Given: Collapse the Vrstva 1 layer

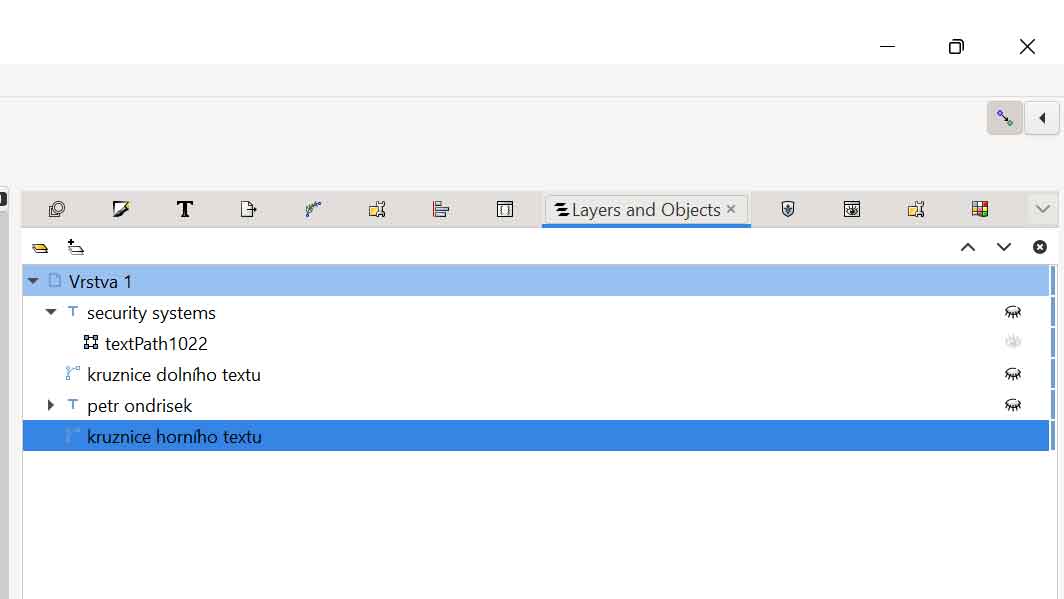Looking at the screenshot, I should click(x=33, y=282).
